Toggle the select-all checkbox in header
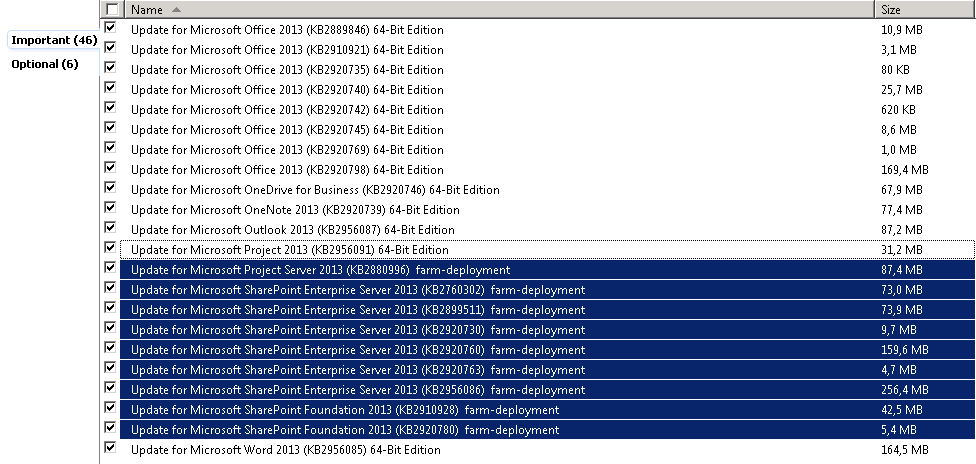976x464 pixels. click(111, 9)
